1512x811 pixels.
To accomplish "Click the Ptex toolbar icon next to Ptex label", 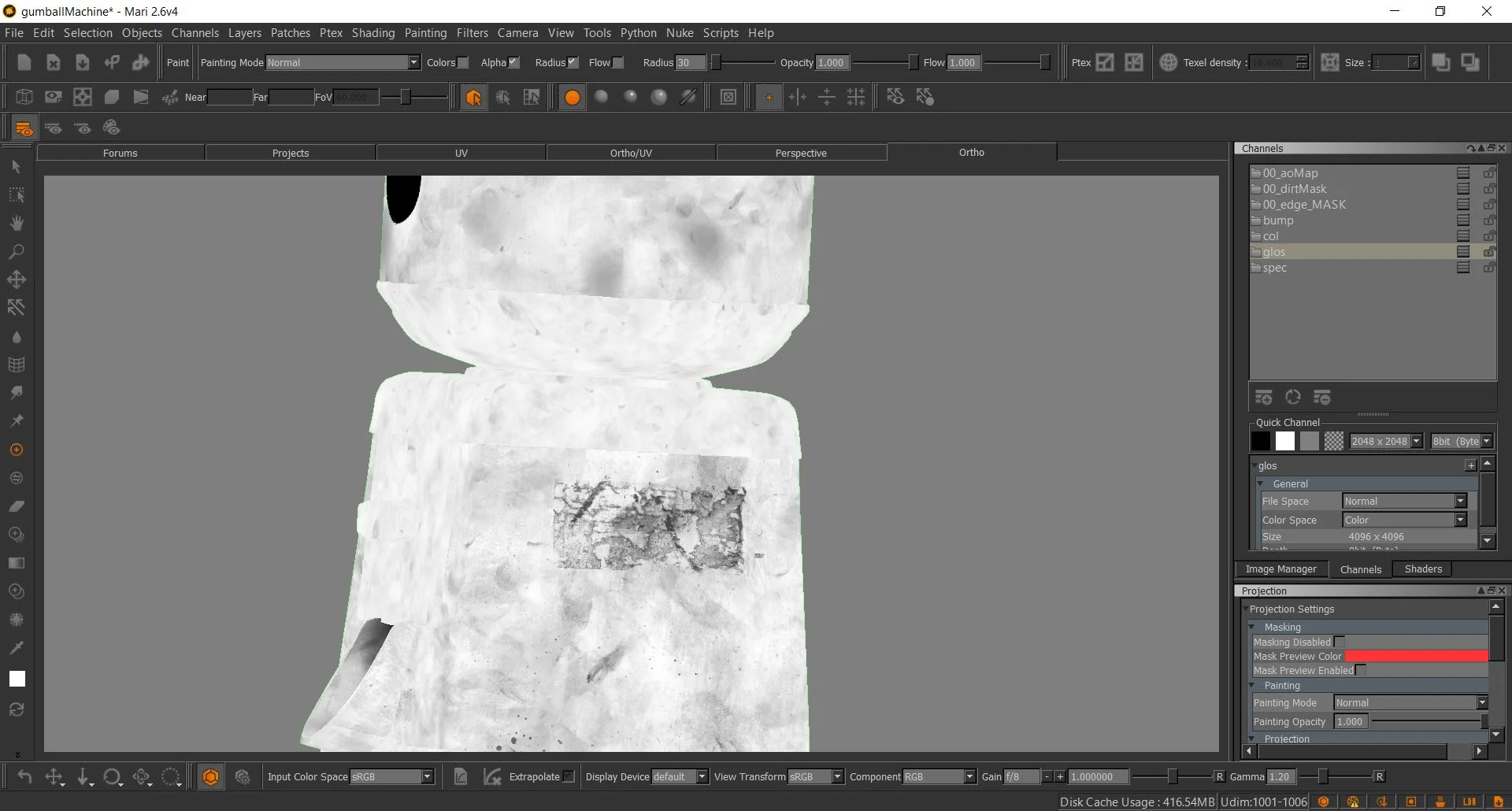I will (1105, 63).
